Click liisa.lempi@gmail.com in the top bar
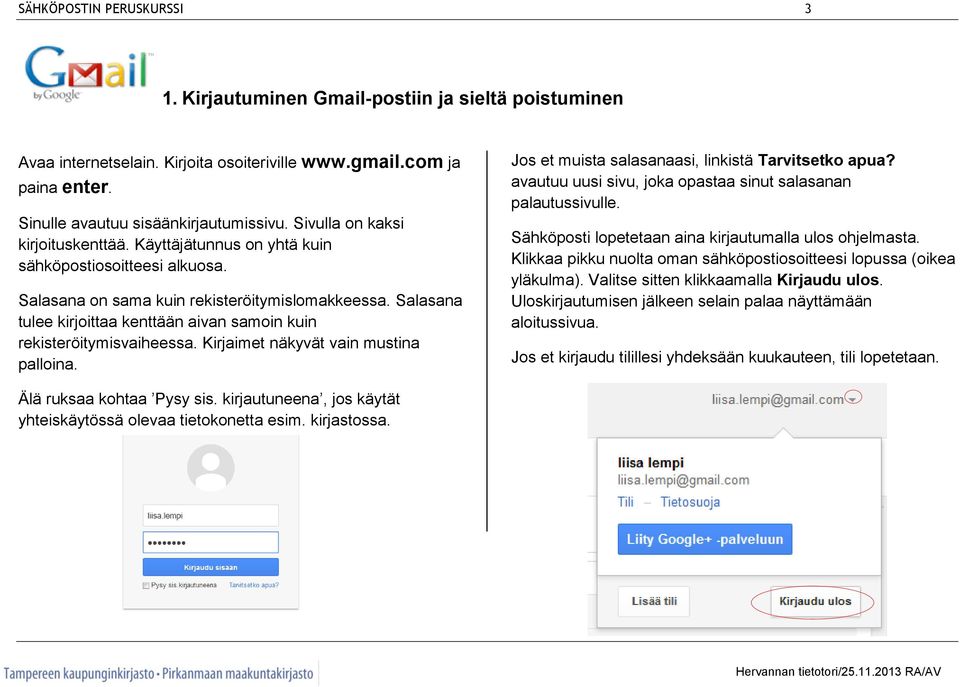960x687 pixels. point(778,400)
